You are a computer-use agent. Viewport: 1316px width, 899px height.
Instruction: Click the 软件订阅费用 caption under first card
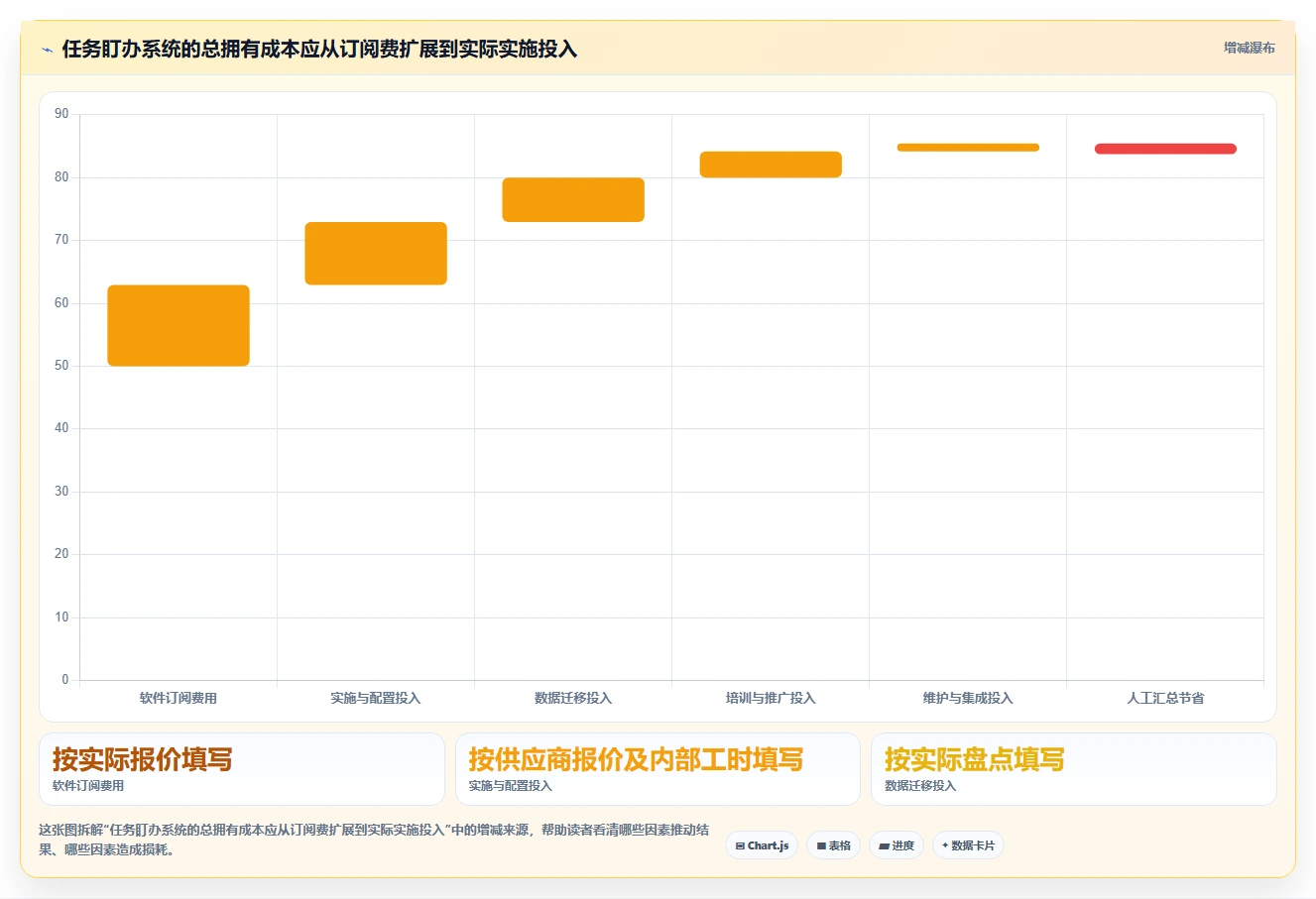coord(88,786)
